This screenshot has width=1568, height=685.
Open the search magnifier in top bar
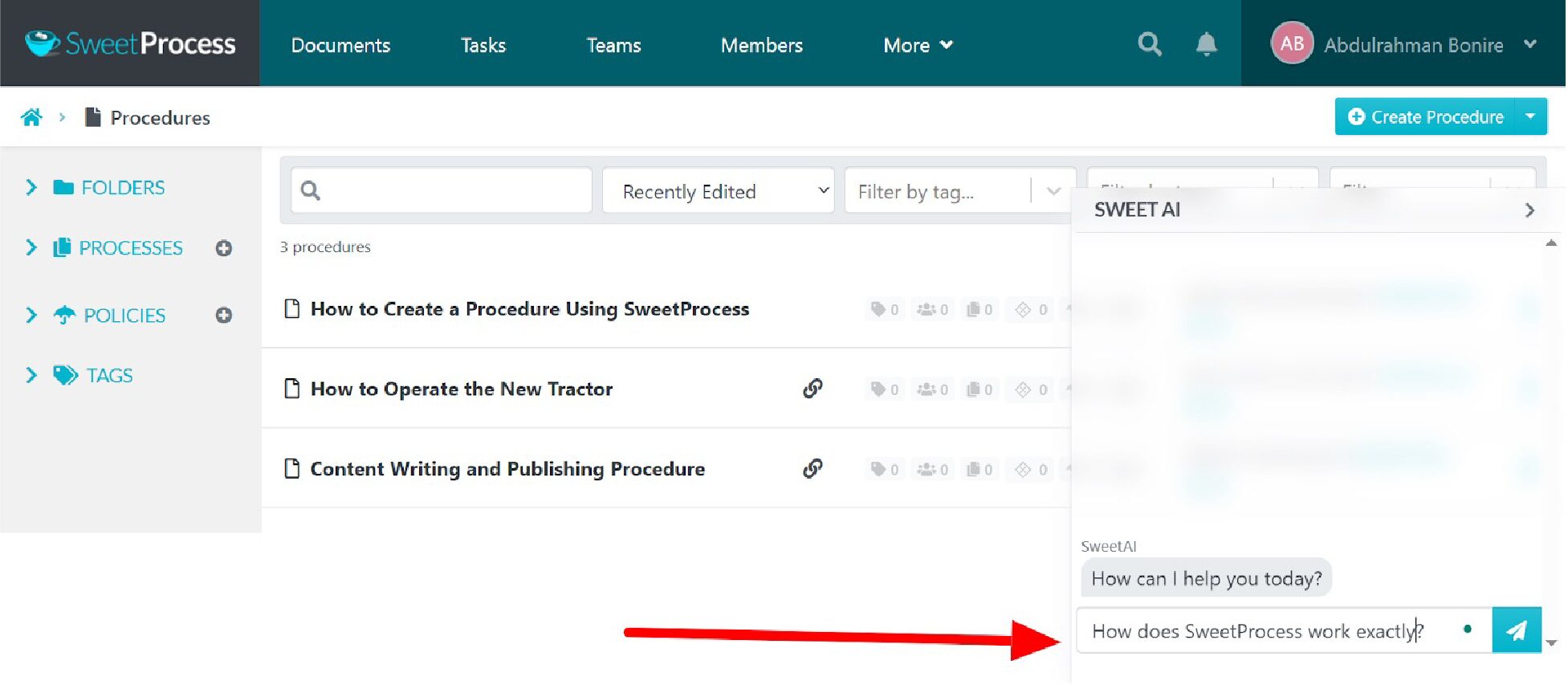pyautogui.click(x=1150, y=44)
